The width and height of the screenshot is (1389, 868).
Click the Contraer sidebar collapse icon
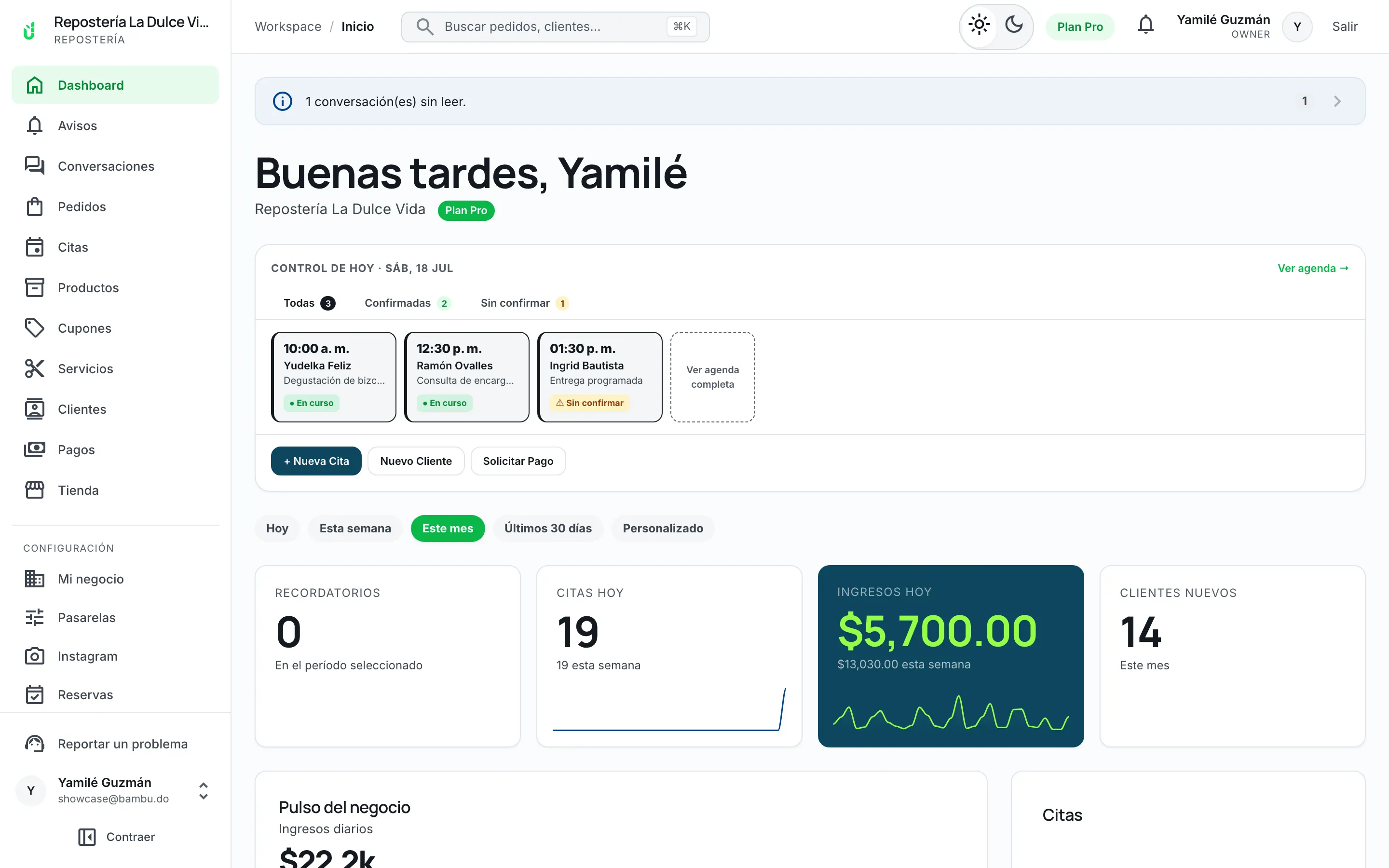click(87, 837)
